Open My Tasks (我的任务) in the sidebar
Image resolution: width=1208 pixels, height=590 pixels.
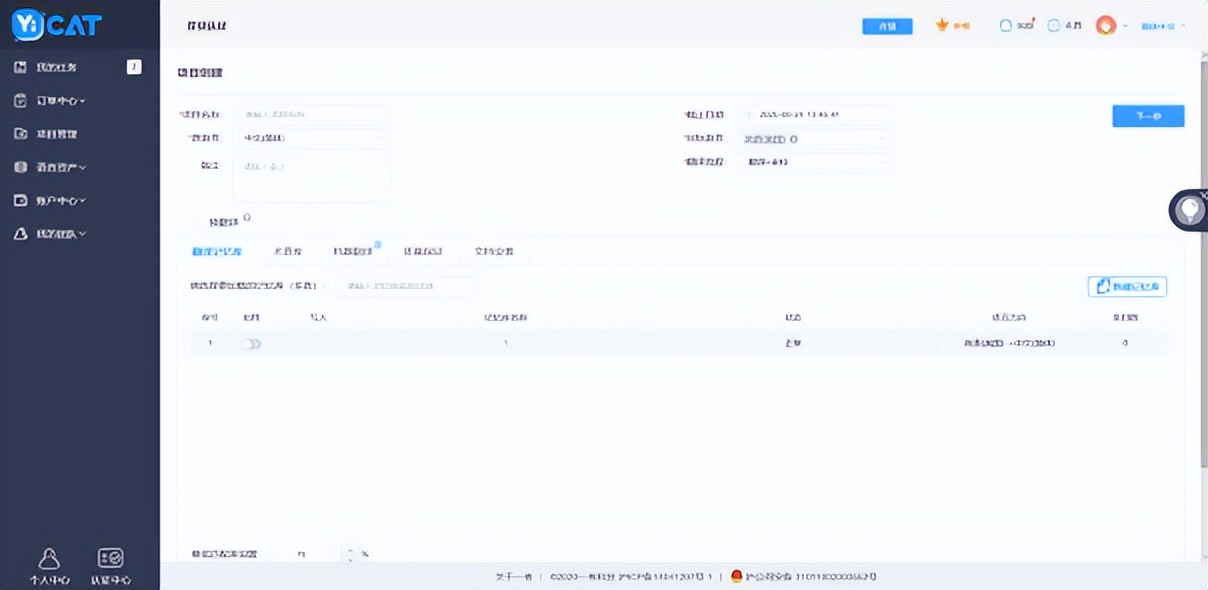pyautogui.click(x=56, y=67)
